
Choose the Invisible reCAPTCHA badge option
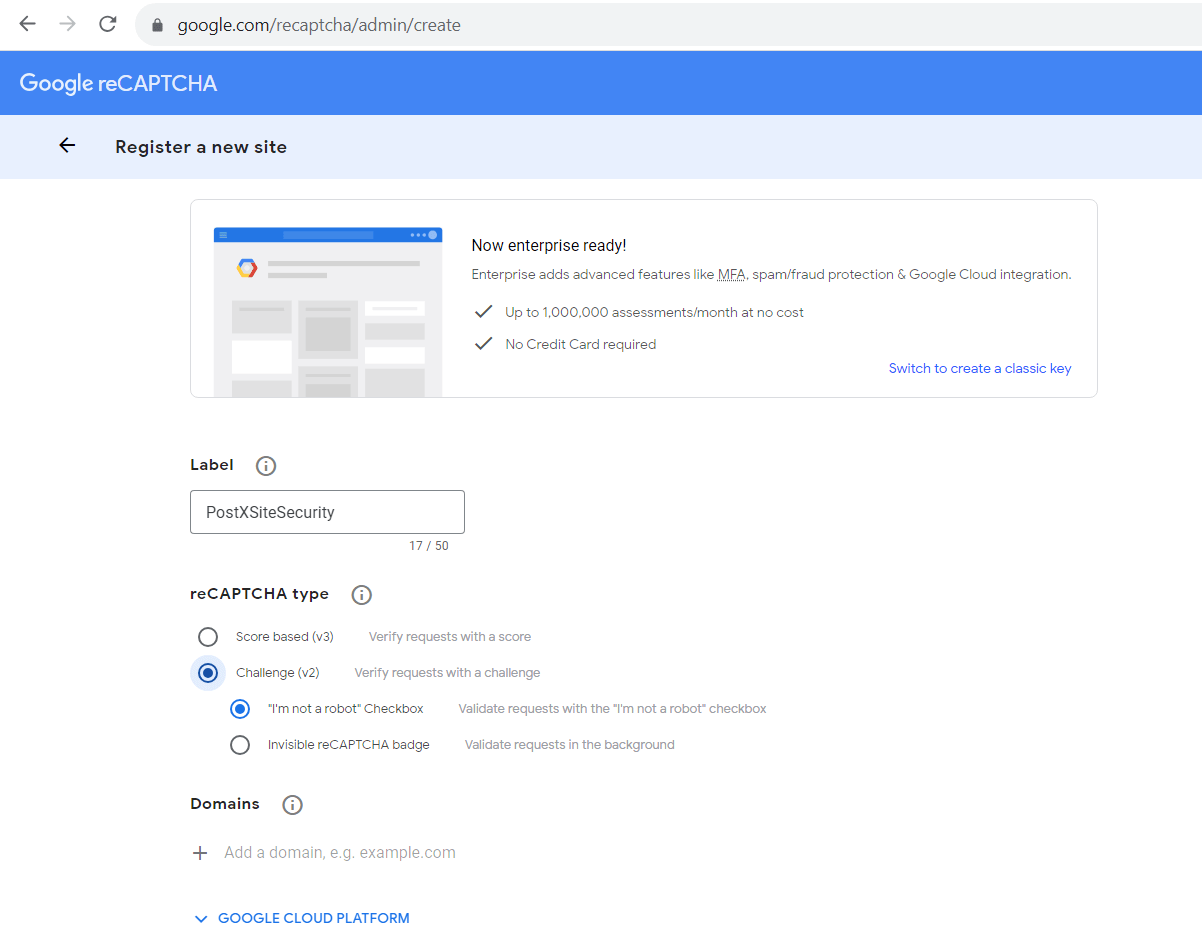[x=240, y=744]
